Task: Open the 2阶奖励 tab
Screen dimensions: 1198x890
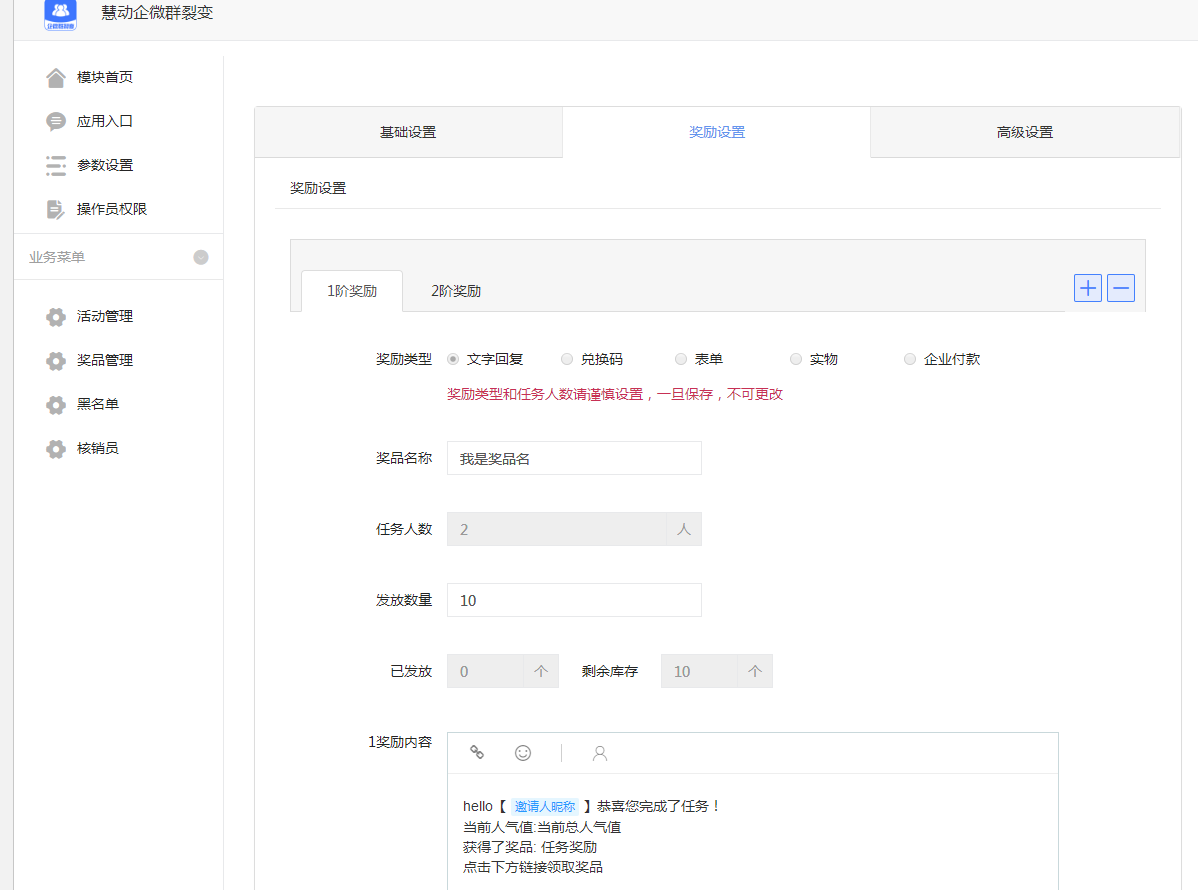Action: click(456, 290)
